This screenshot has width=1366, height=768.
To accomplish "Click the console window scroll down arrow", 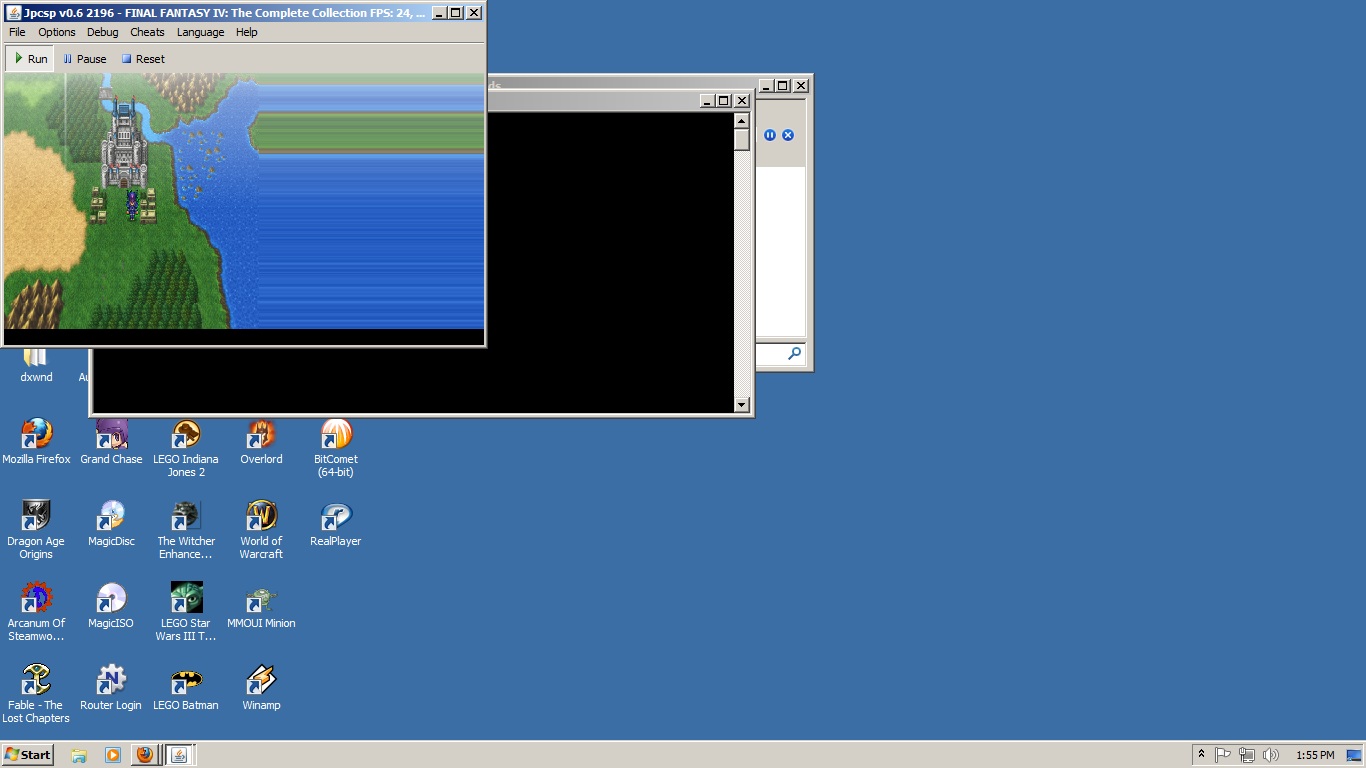I will click(x=741, y=405).
